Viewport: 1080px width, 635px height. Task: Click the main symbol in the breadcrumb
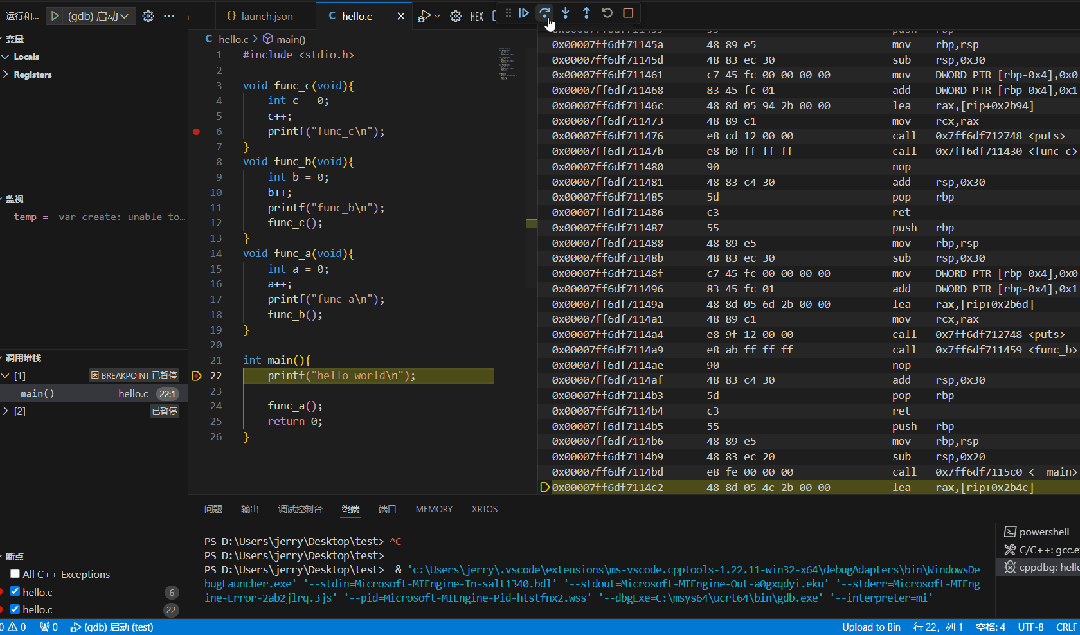(x=284, y=40)
